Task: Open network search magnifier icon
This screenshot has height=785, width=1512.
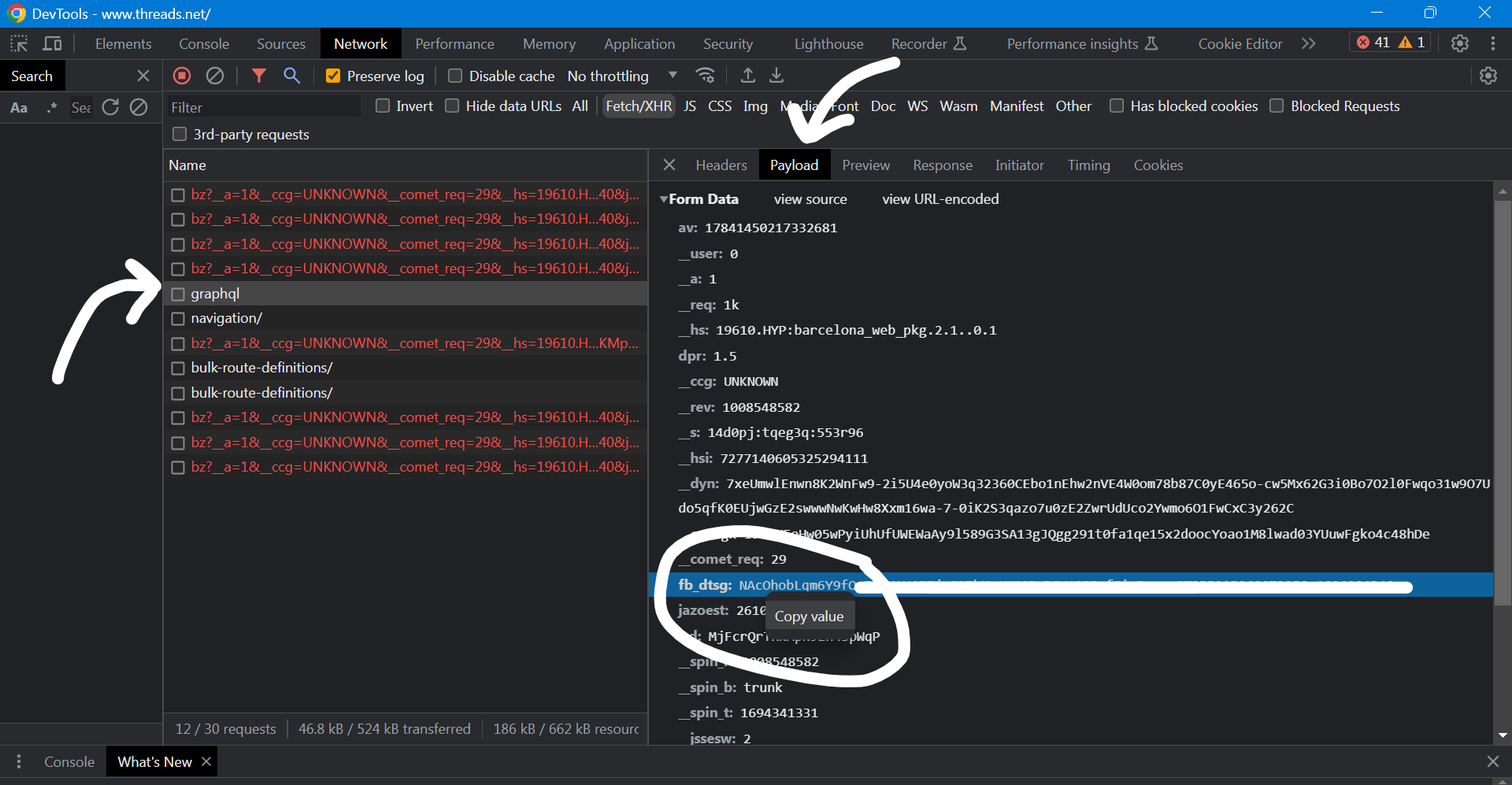Action: [292, 76]
